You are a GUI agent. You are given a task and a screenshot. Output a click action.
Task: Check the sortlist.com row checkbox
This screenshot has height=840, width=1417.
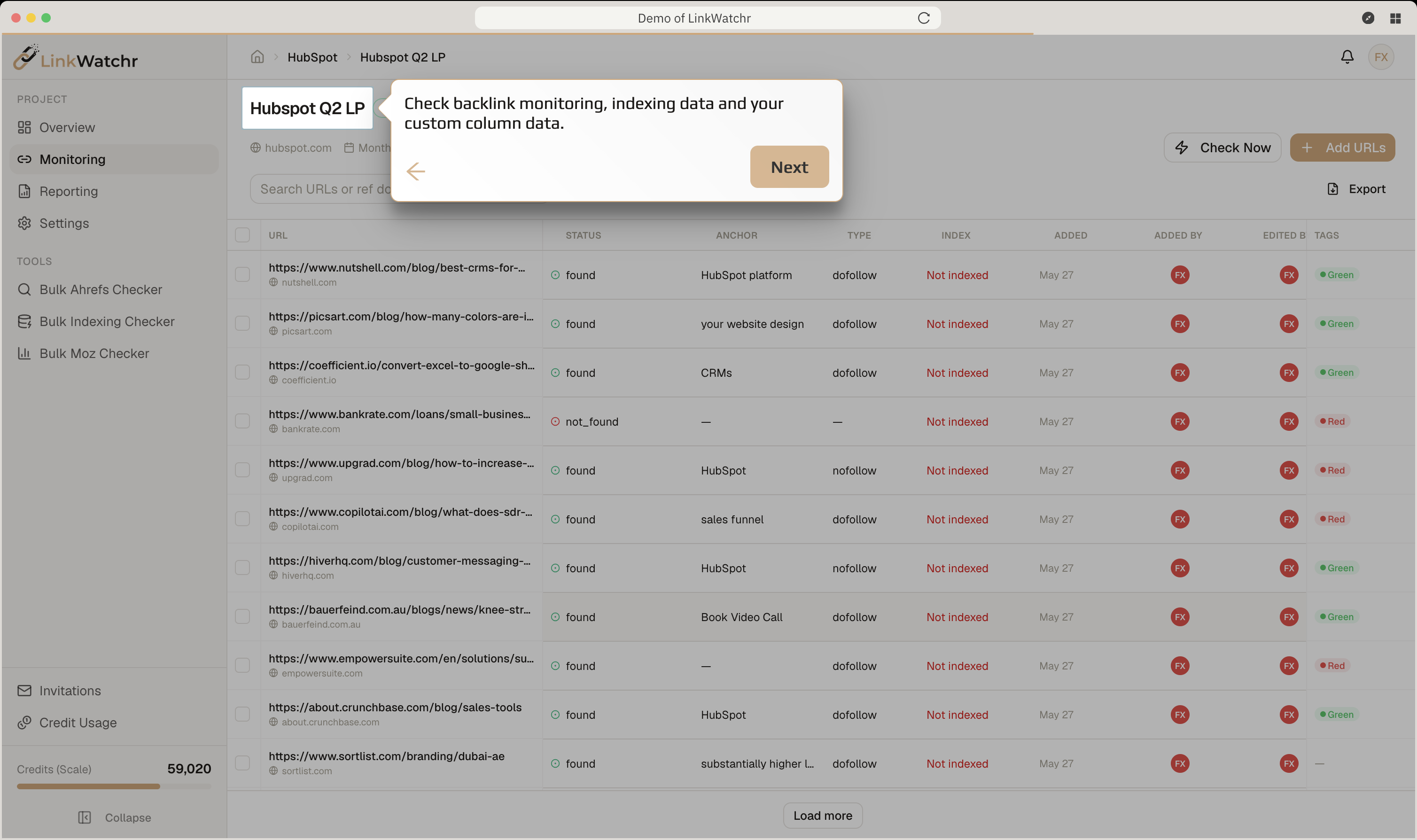(x=242, y=763)
